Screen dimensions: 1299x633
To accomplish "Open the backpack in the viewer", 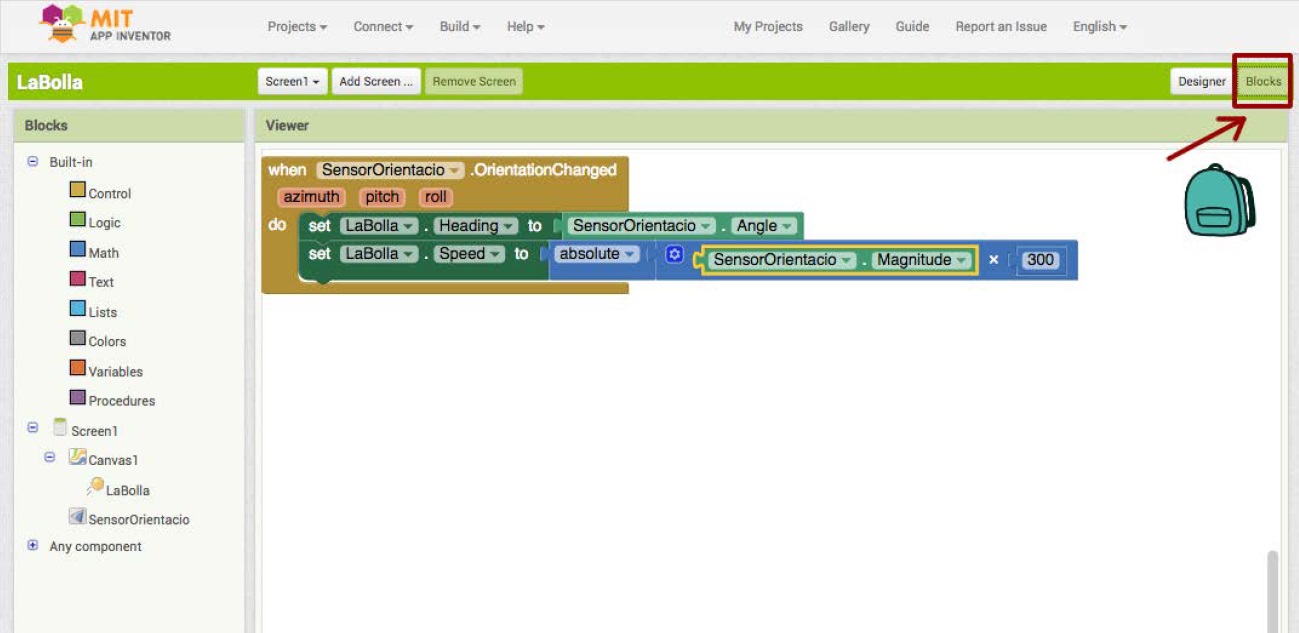I will pyautogui.click(x=1219, y=200).
